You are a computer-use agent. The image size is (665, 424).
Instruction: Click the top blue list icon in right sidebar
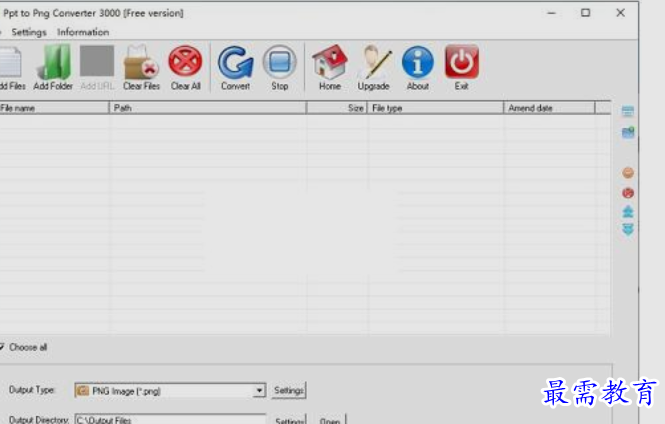click(628, 112)
